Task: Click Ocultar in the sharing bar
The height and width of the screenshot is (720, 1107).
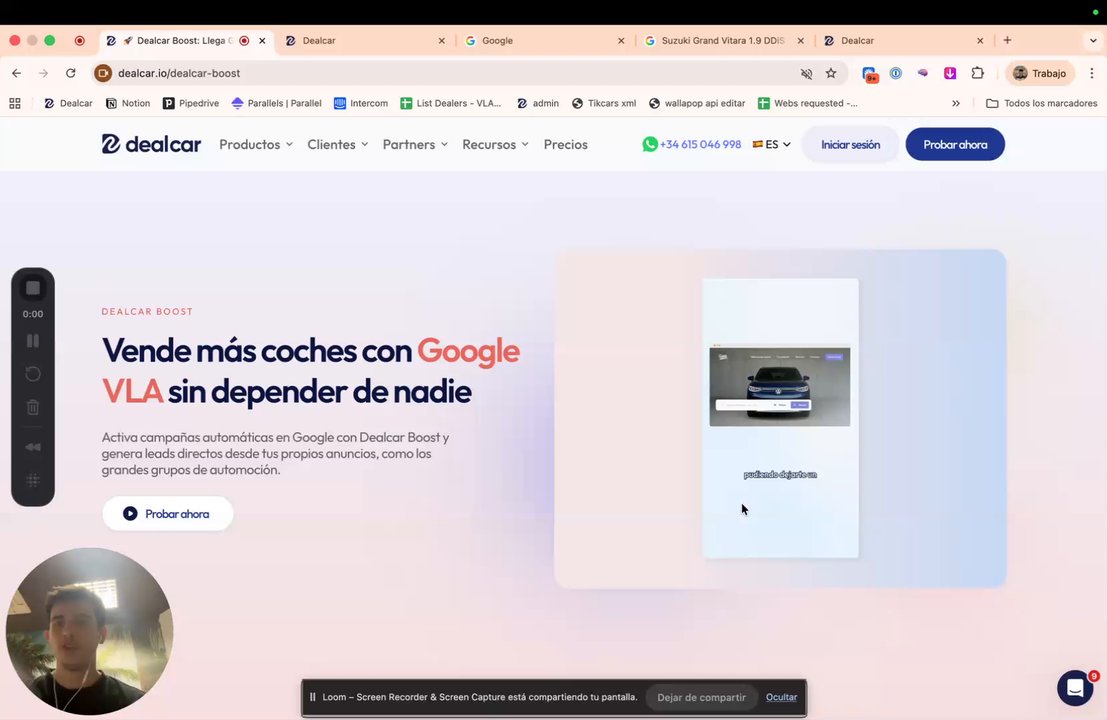Action: click(782, 697)
